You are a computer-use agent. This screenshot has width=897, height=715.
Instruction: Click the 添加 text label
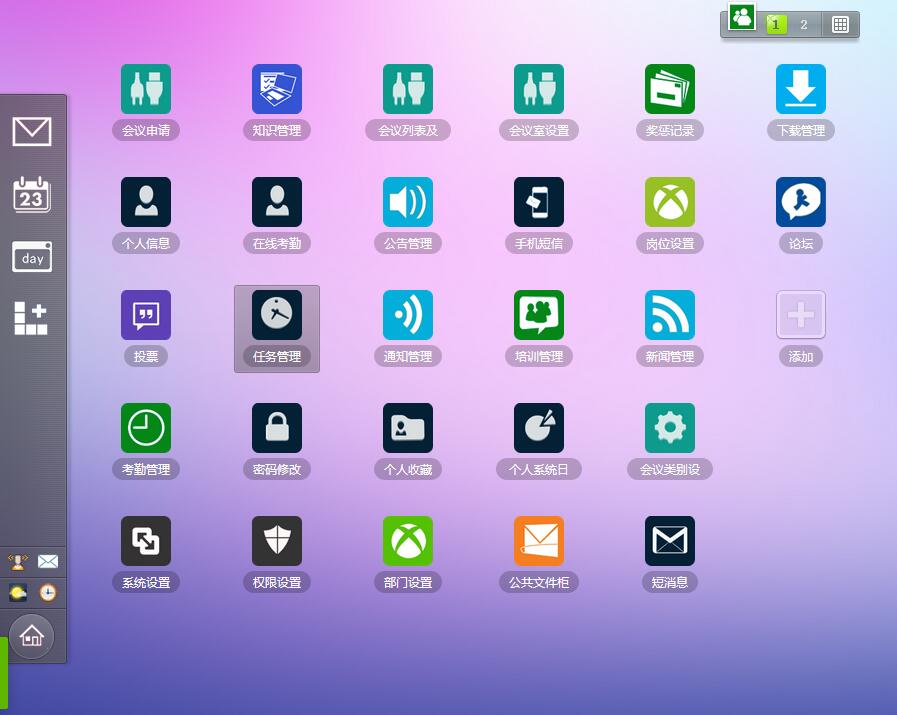point(801,356)
